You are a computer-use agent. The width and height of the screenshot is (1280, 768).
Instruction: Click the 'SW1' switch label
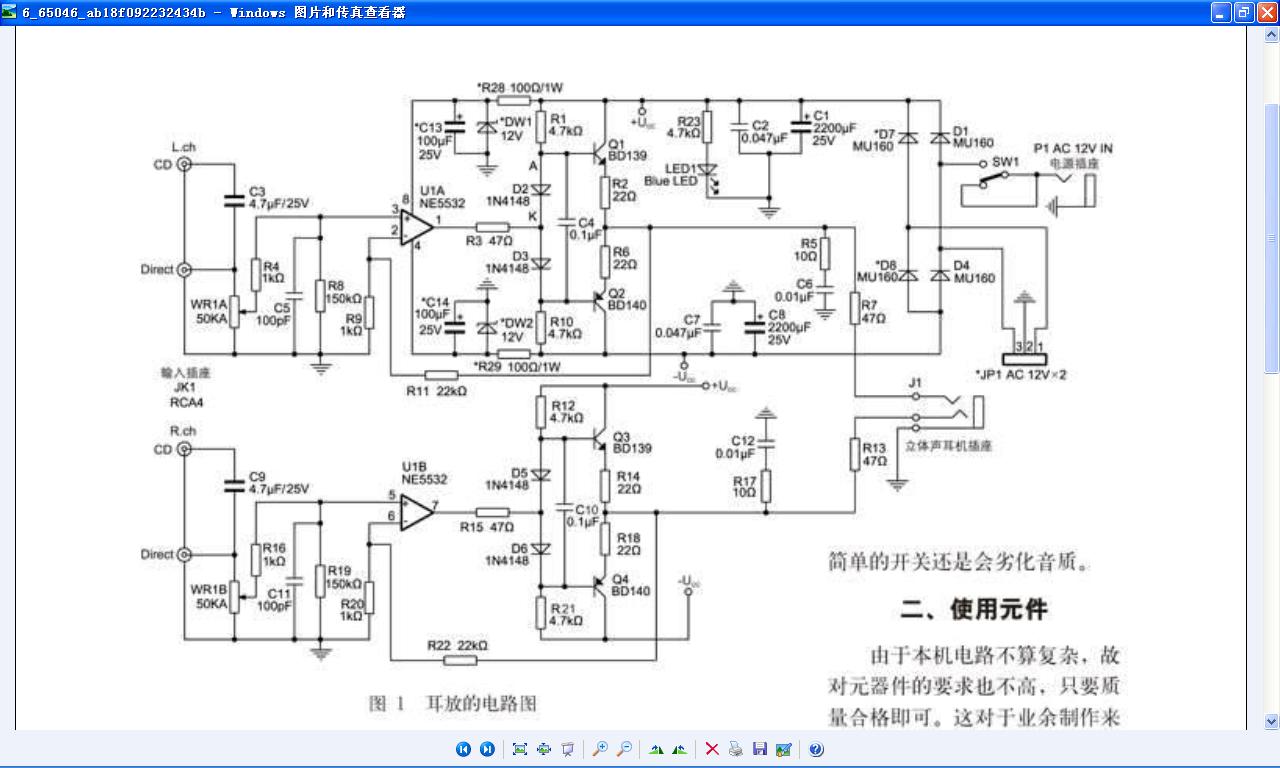tap(1005, 161)
